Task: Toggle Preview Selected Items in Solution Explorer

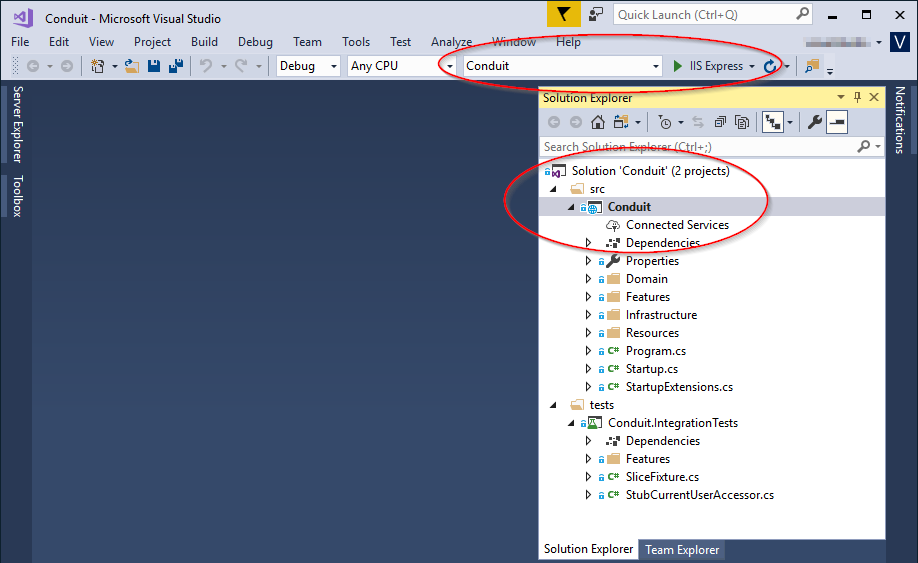Action: pos(837,122)
